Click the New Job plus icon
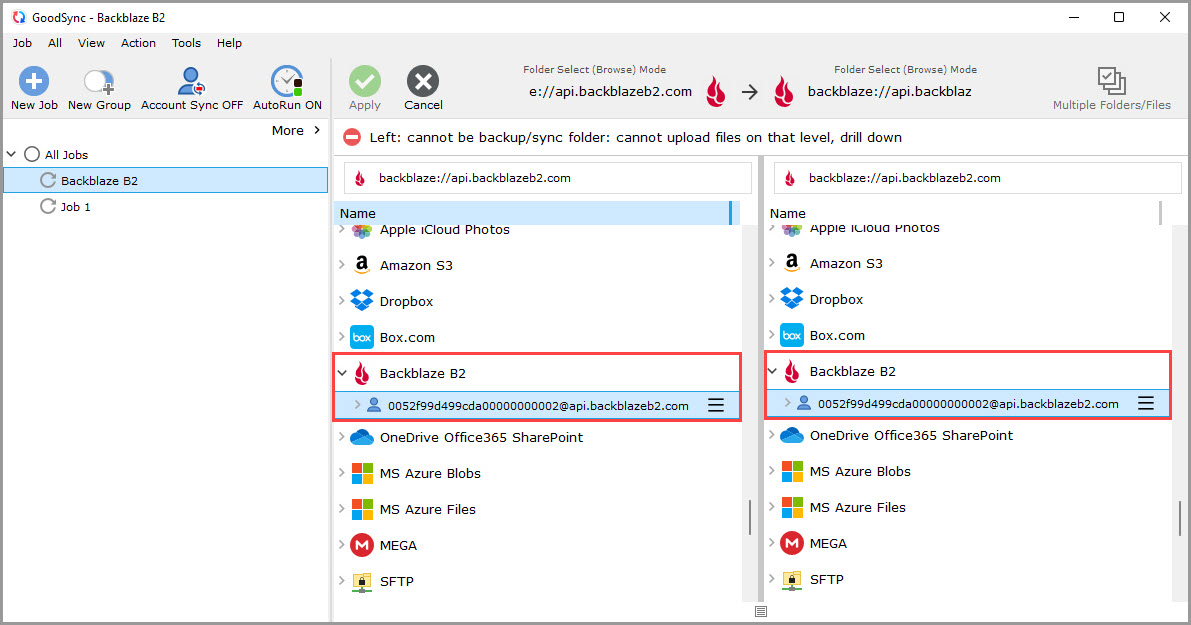1191x625 pixels. (x=33, y=80)
